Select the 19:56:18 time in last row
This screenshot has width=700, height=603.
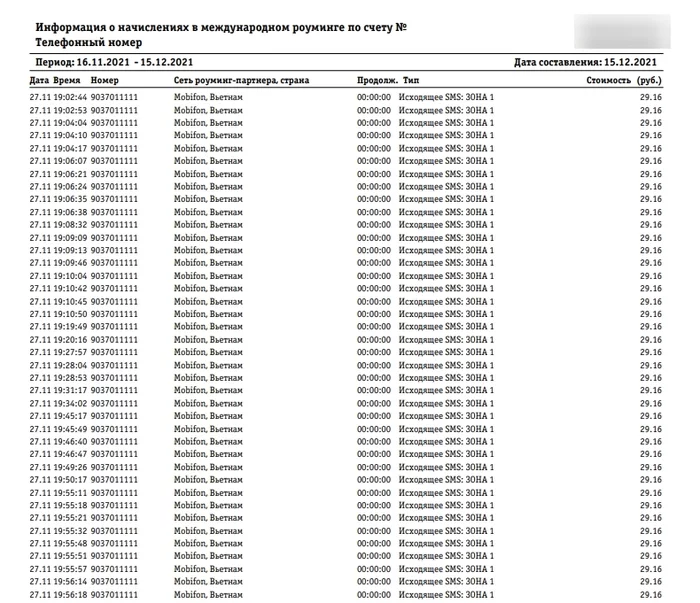click(x=70, y=595)
